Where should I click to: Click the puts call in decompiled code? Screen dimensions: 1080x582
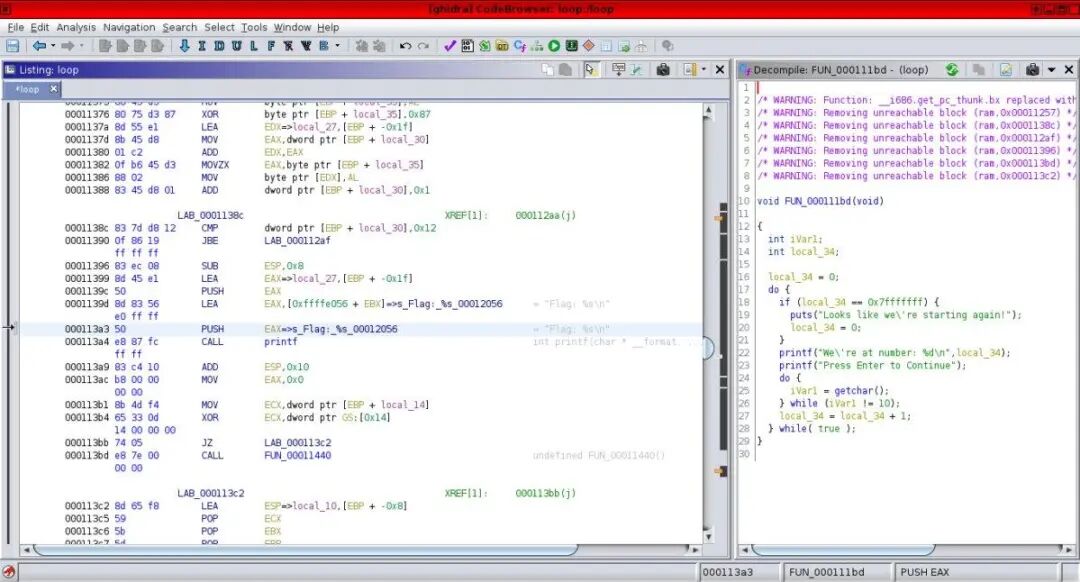tap(801, 315)
